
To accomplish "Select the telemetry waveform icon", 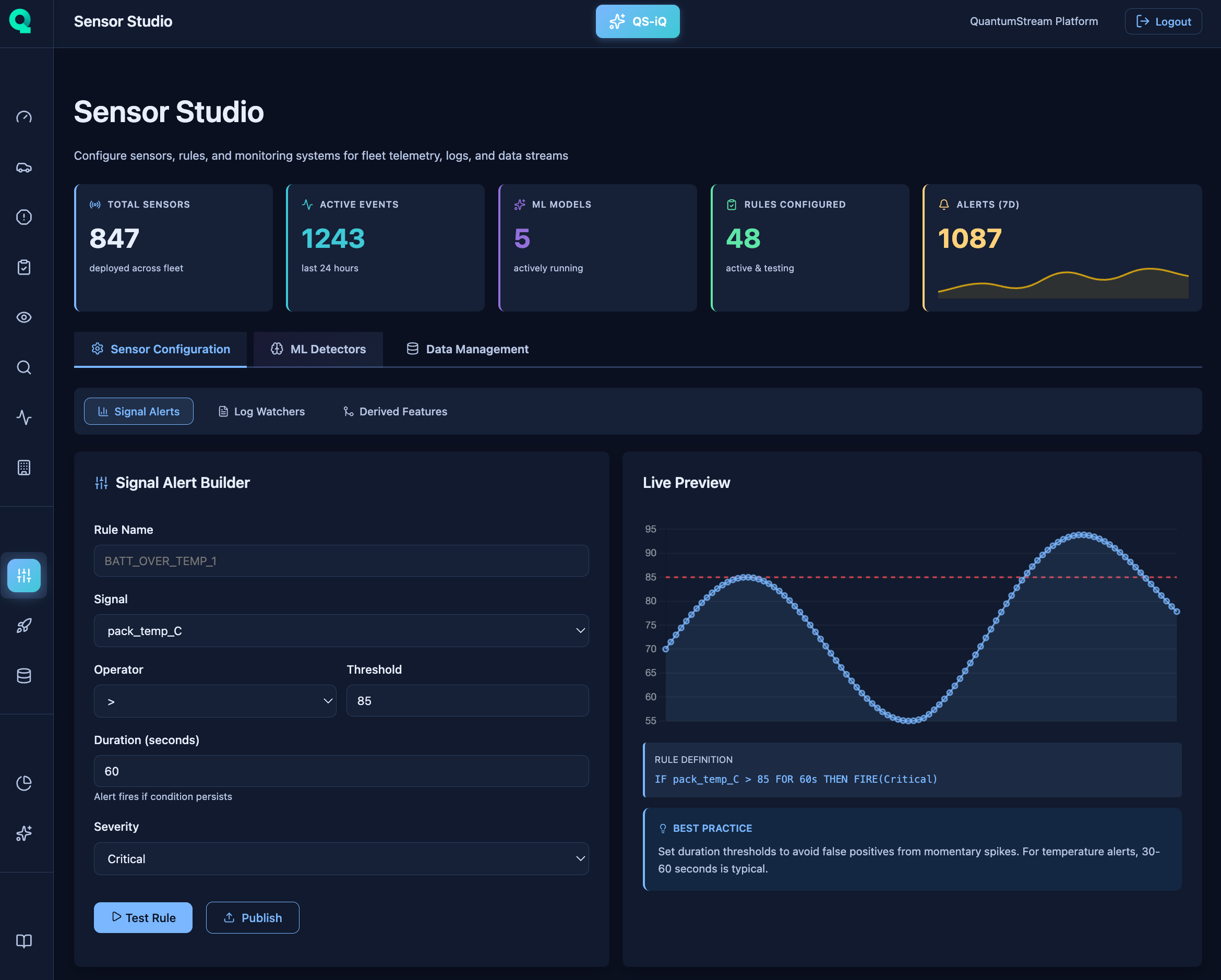I will [24, 417].
